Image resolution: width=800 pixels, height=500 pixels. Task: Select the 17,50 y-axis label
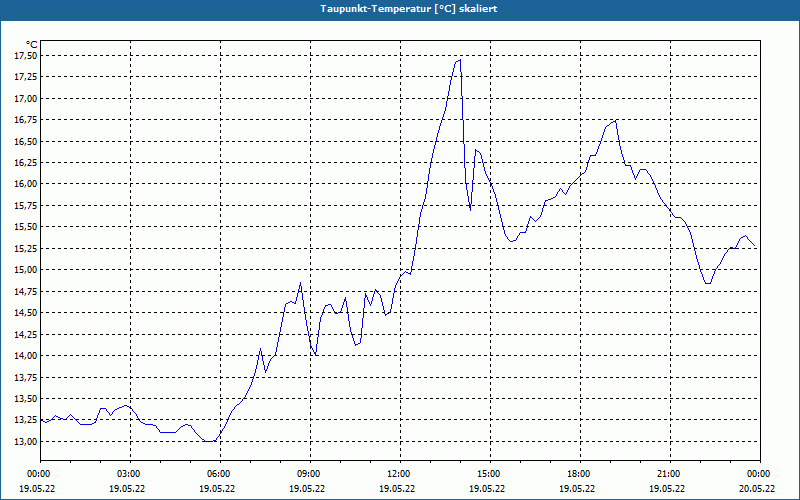click(27, 56)
